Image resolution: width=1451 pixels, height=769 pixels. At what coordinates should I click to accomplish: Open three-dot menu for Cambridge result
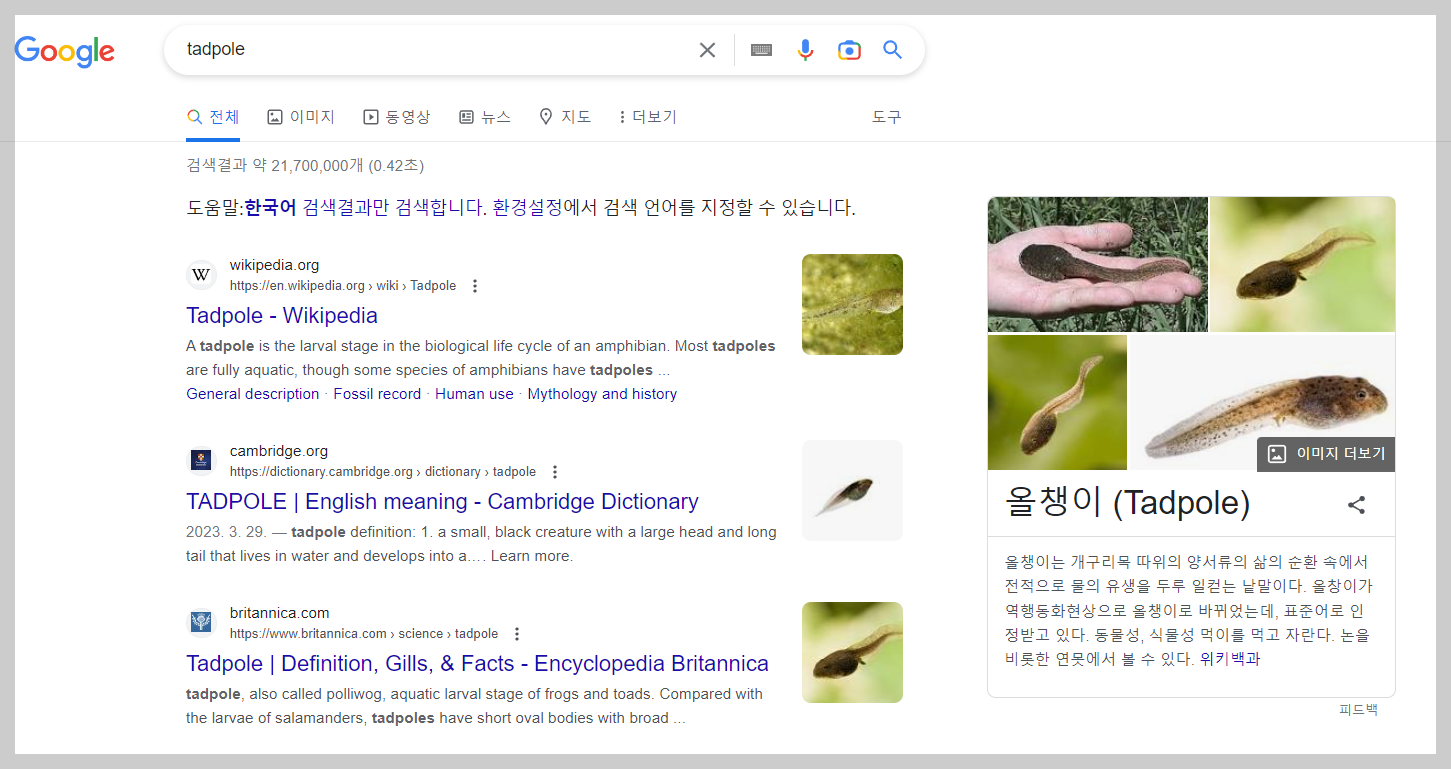coord(555,472)
